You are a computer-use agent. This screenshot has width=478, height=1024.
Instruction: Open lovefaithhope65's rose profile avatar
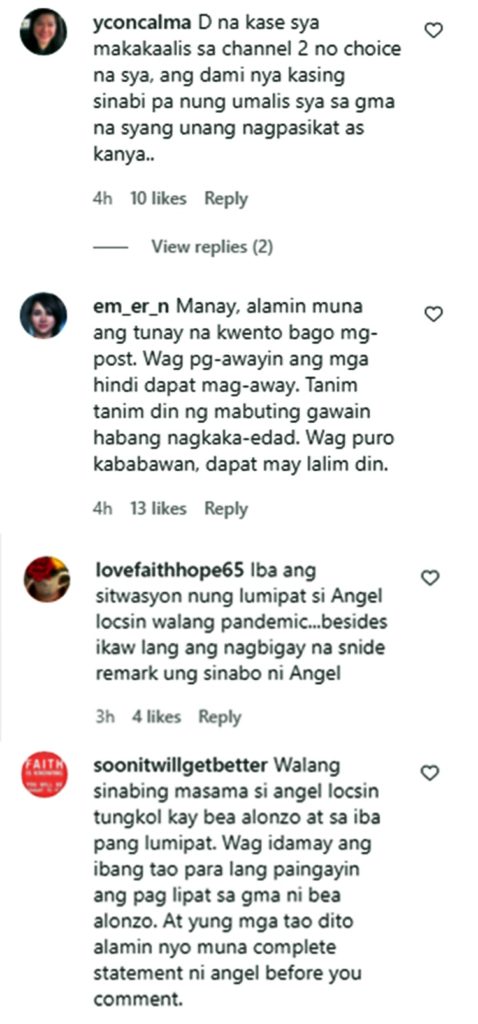pyautogui.click(x=47, y=579)
